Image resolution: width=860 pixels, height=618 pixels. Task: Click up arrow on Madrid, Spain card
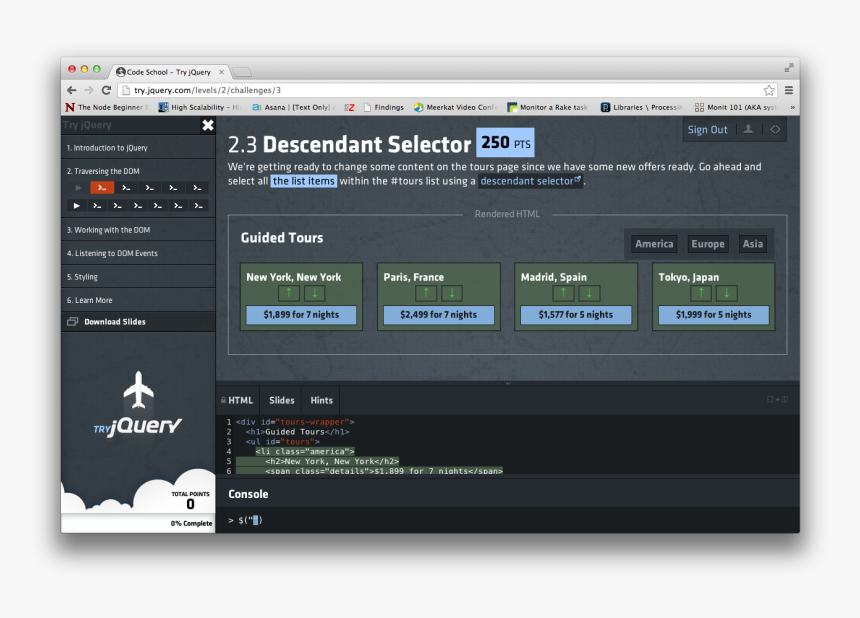pos(563,293)
